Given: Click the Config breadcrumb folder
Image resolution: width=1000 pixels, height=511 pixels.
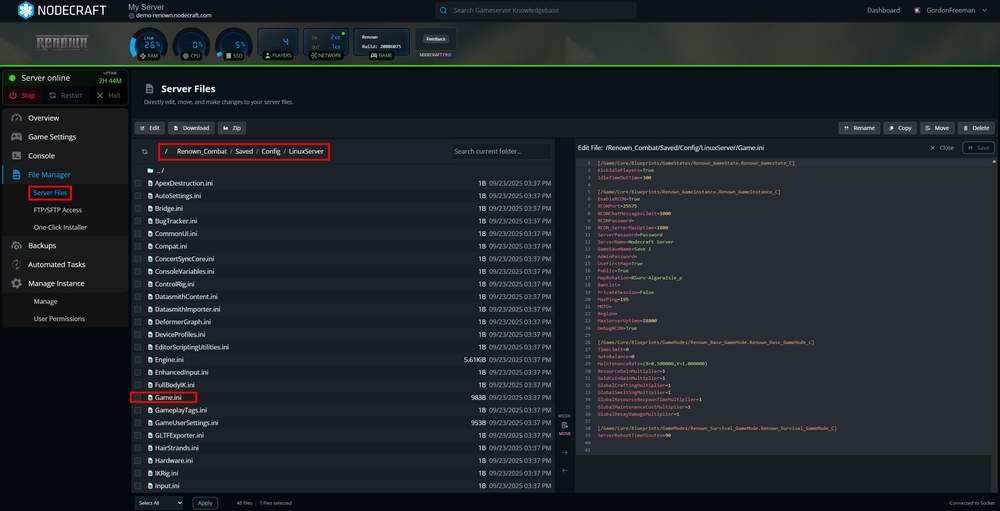Looking at the screenshot, I should tap(271, 151).
